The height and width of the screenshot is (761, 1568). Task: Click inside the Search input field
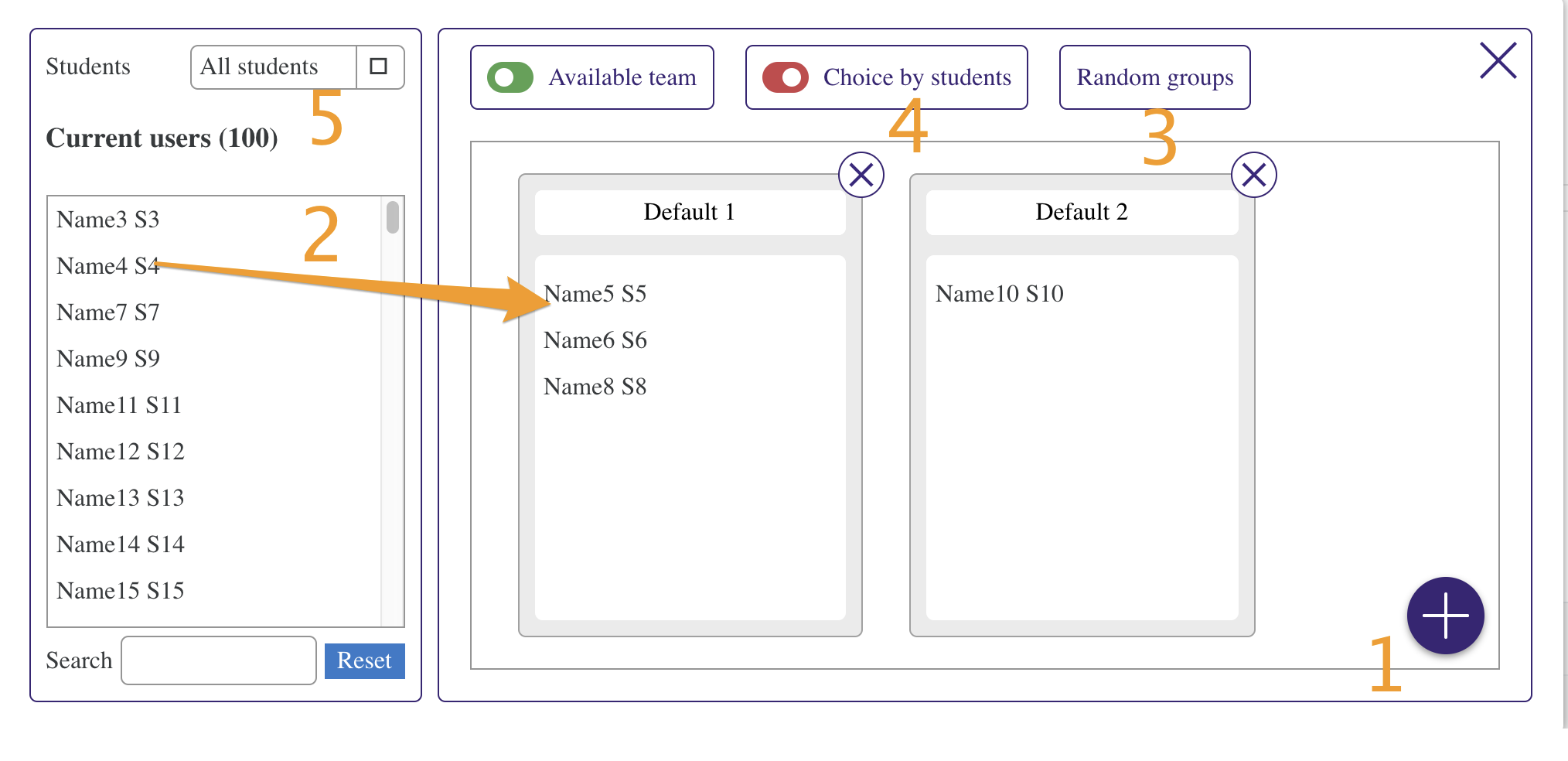click(217, 660)
